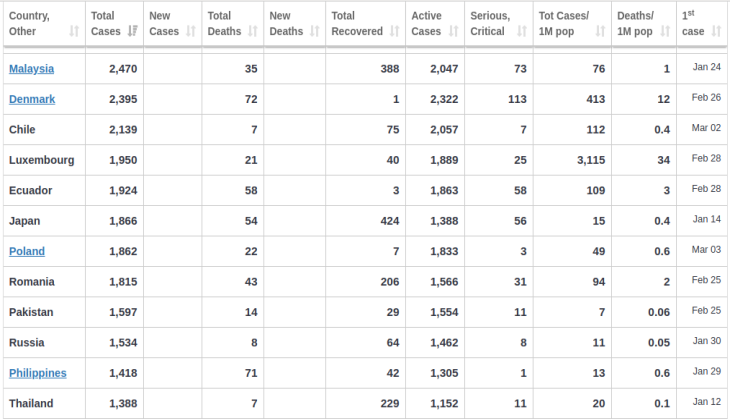This screenshot has width=730, height=419.
Task: Select the Luxembourg row name cell
Action: point(44,160)
